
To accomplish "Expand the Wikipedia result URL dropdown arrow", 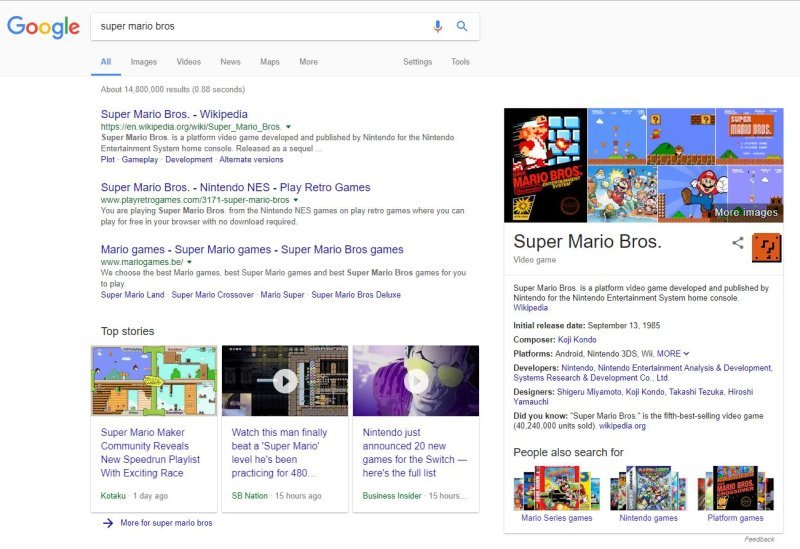I will 288,128.
